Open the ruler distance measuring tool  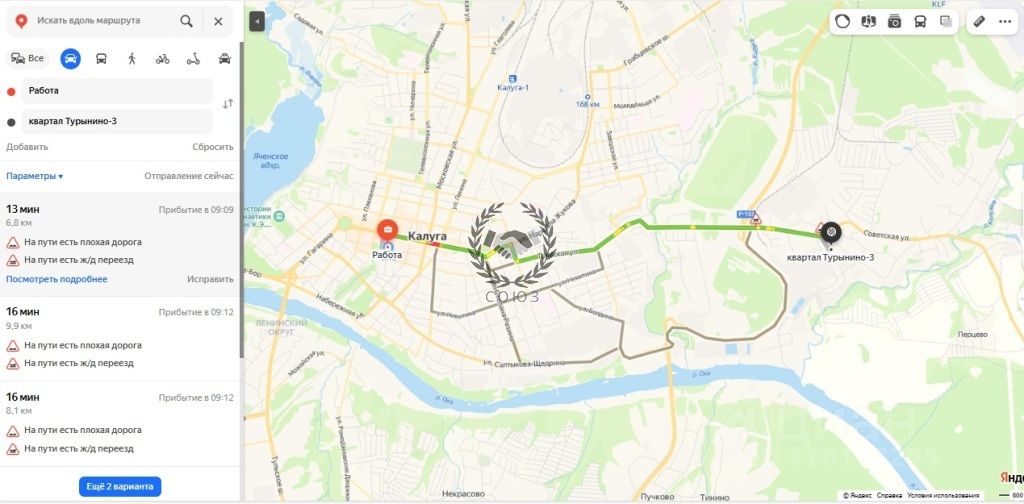click(x=979, y=22)
